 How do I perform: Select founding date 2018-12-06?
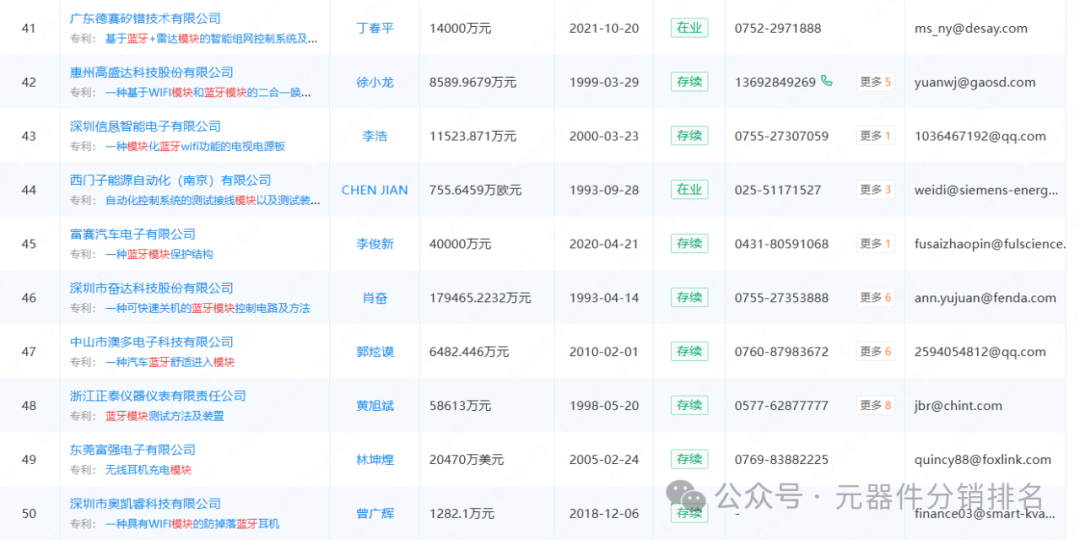pos(604,513)
